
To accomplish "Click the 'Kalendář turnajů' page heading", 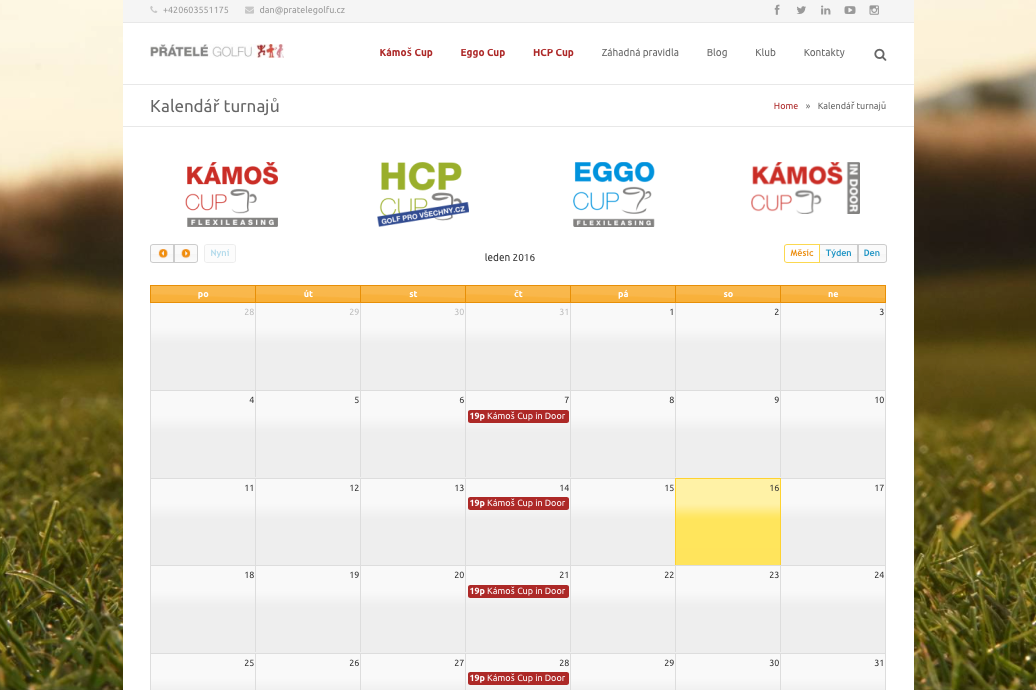I will 215,106.
